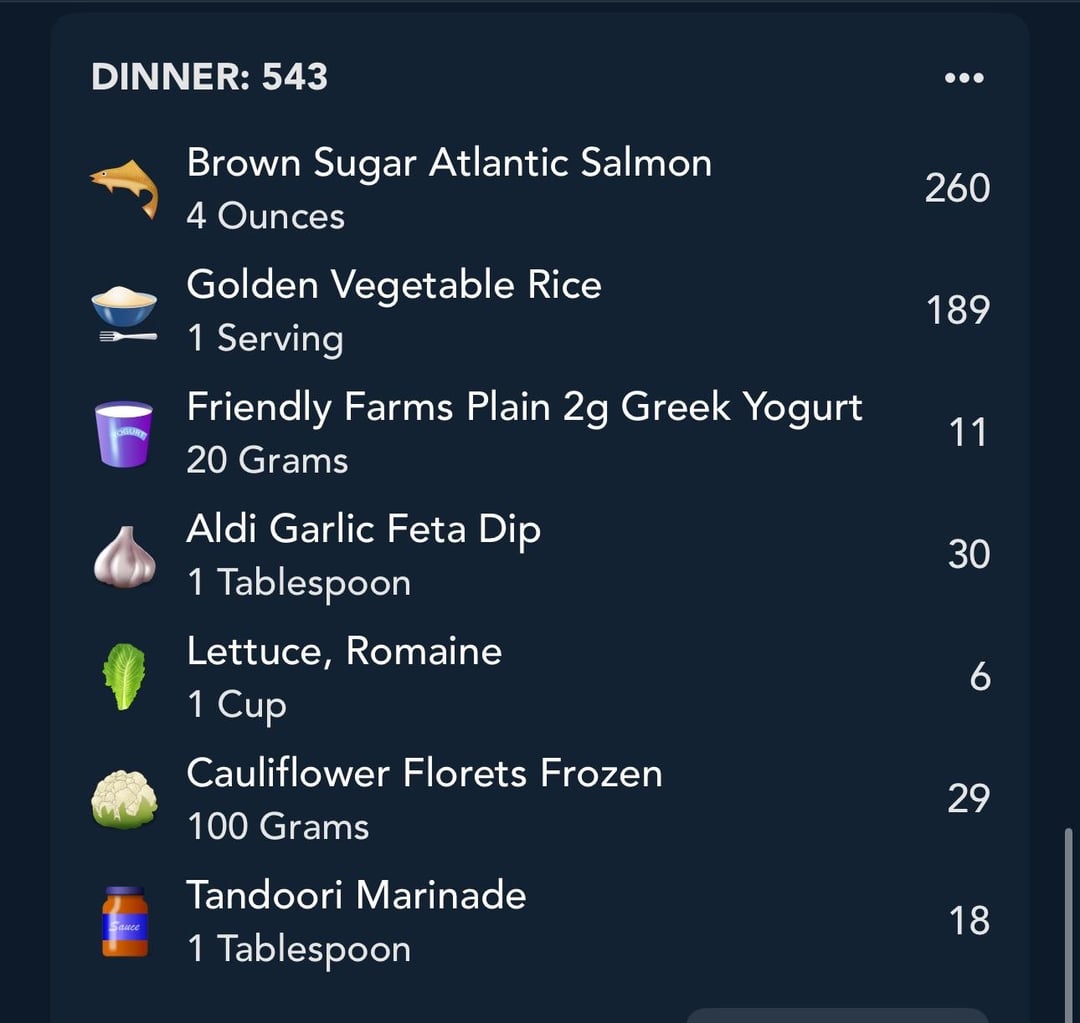Screen dimensions: 1080x1023
Task: Tap the orange sauce jar icon
Action: tap(125, 922)
